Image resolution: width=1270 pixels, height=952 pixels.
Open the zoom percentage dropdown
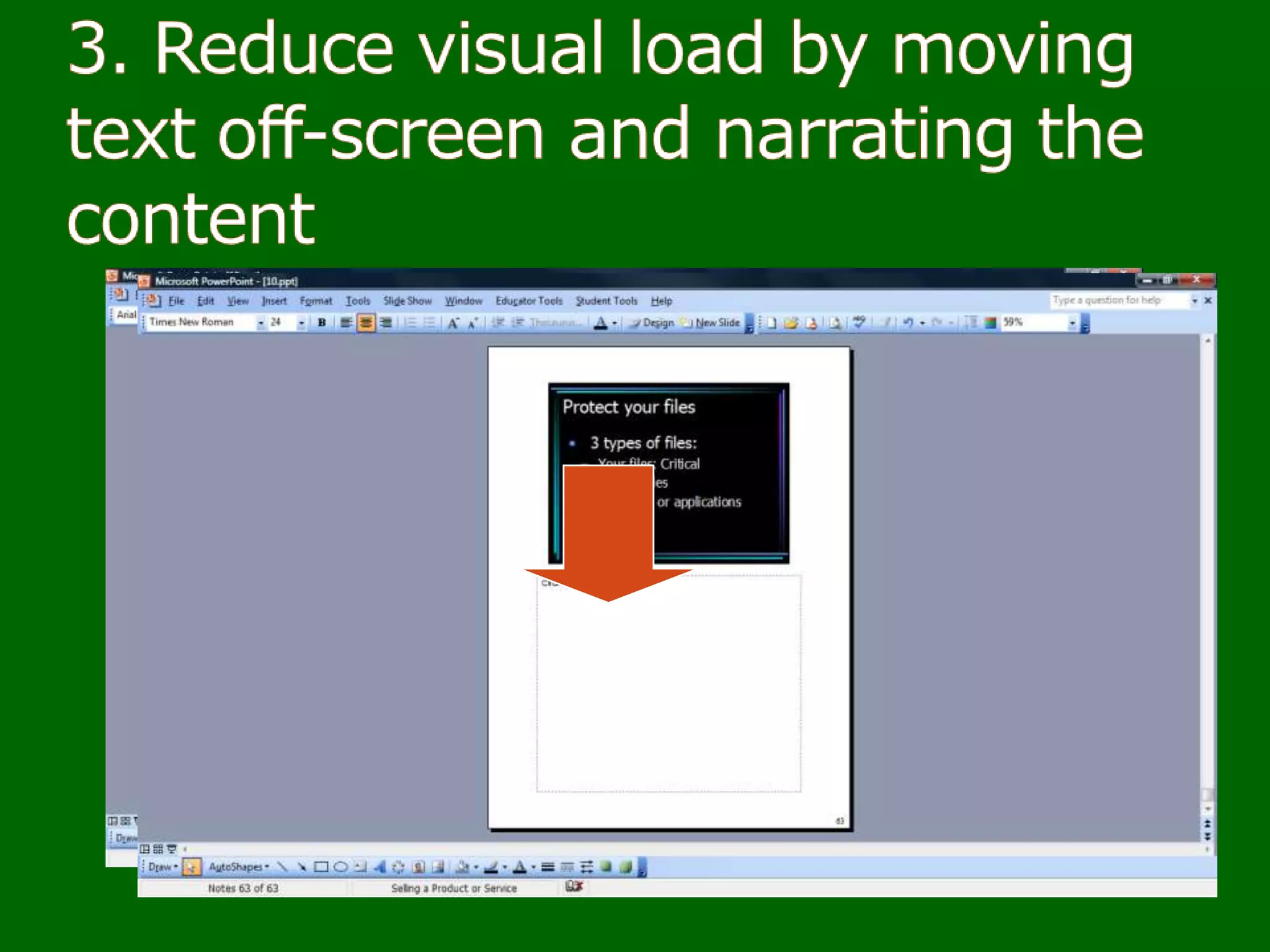(x=1072, y=322)
